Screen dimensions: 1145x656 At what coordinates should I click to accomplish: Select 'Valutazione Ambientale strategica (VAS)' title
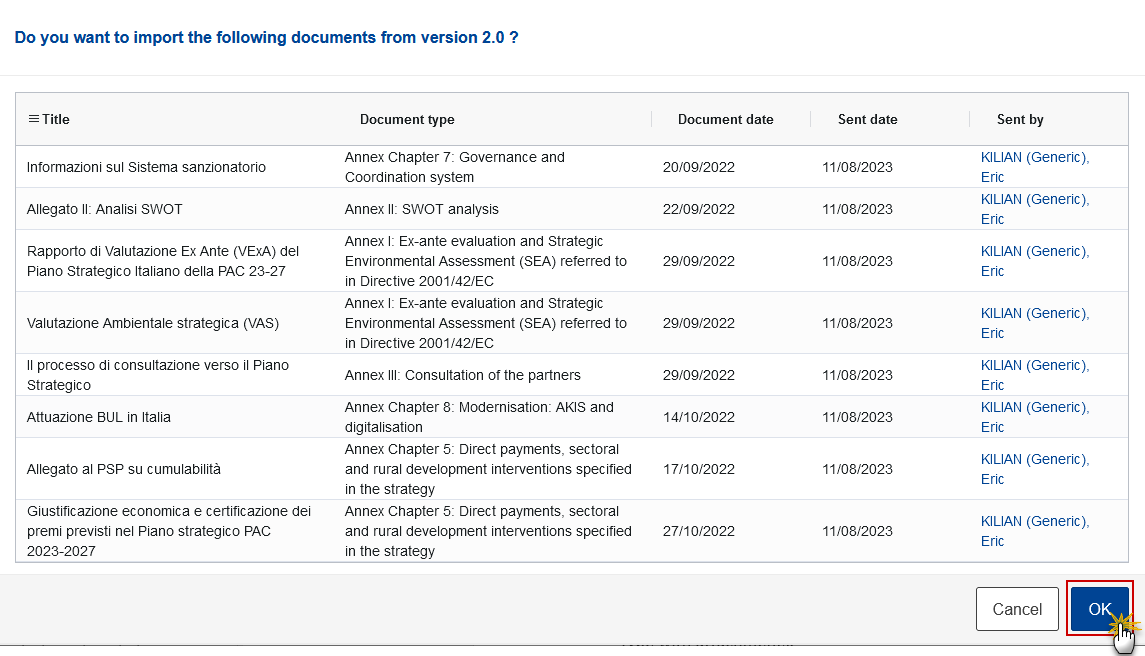[x=153, y=323]
